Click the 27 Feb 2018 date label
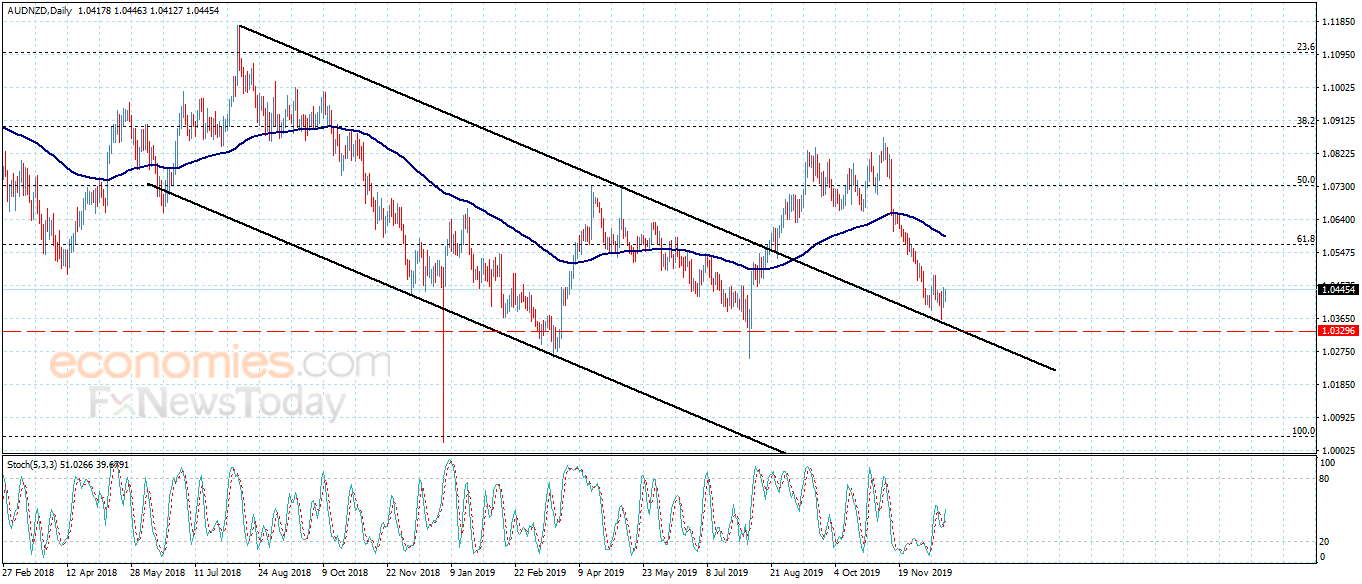The height and width of the screenshot is (584, 1362). tap(28, 574)
